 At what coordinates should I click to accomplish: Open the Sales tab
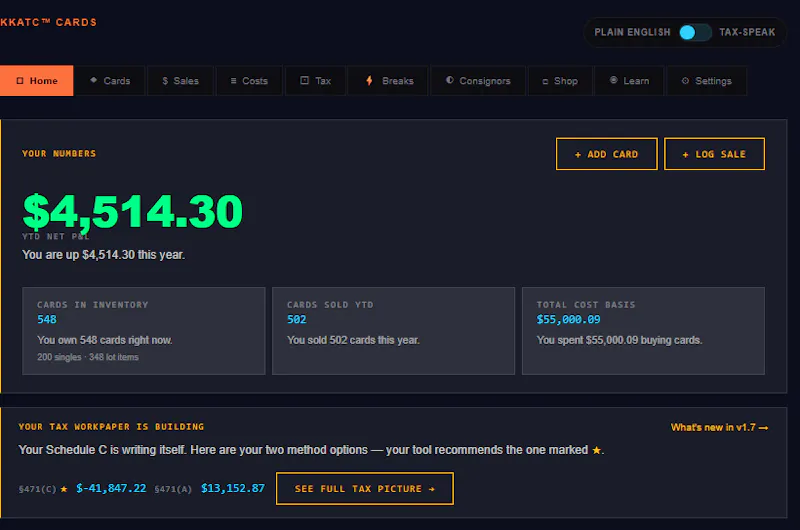[x=180, y=81]
